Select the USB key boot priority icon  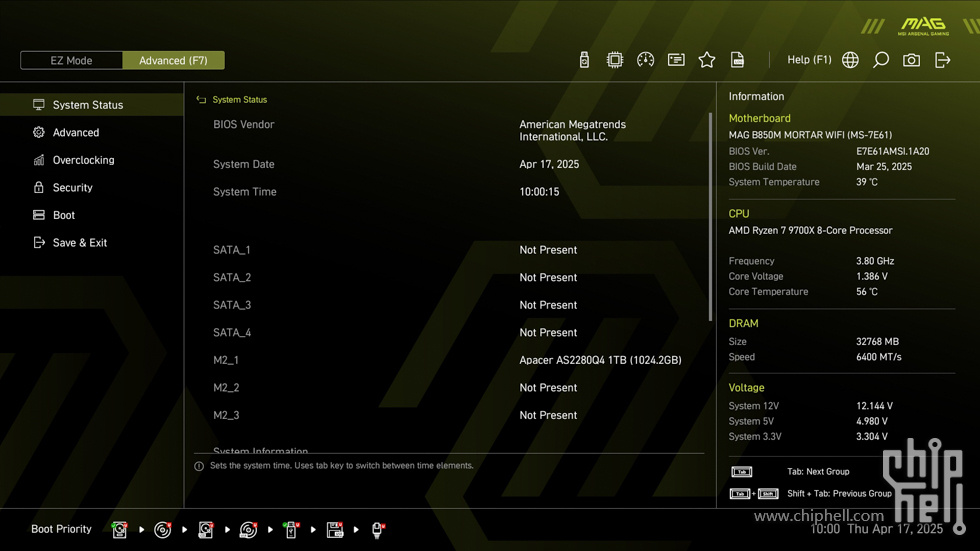pyautogui.click(x=291, y=530)
